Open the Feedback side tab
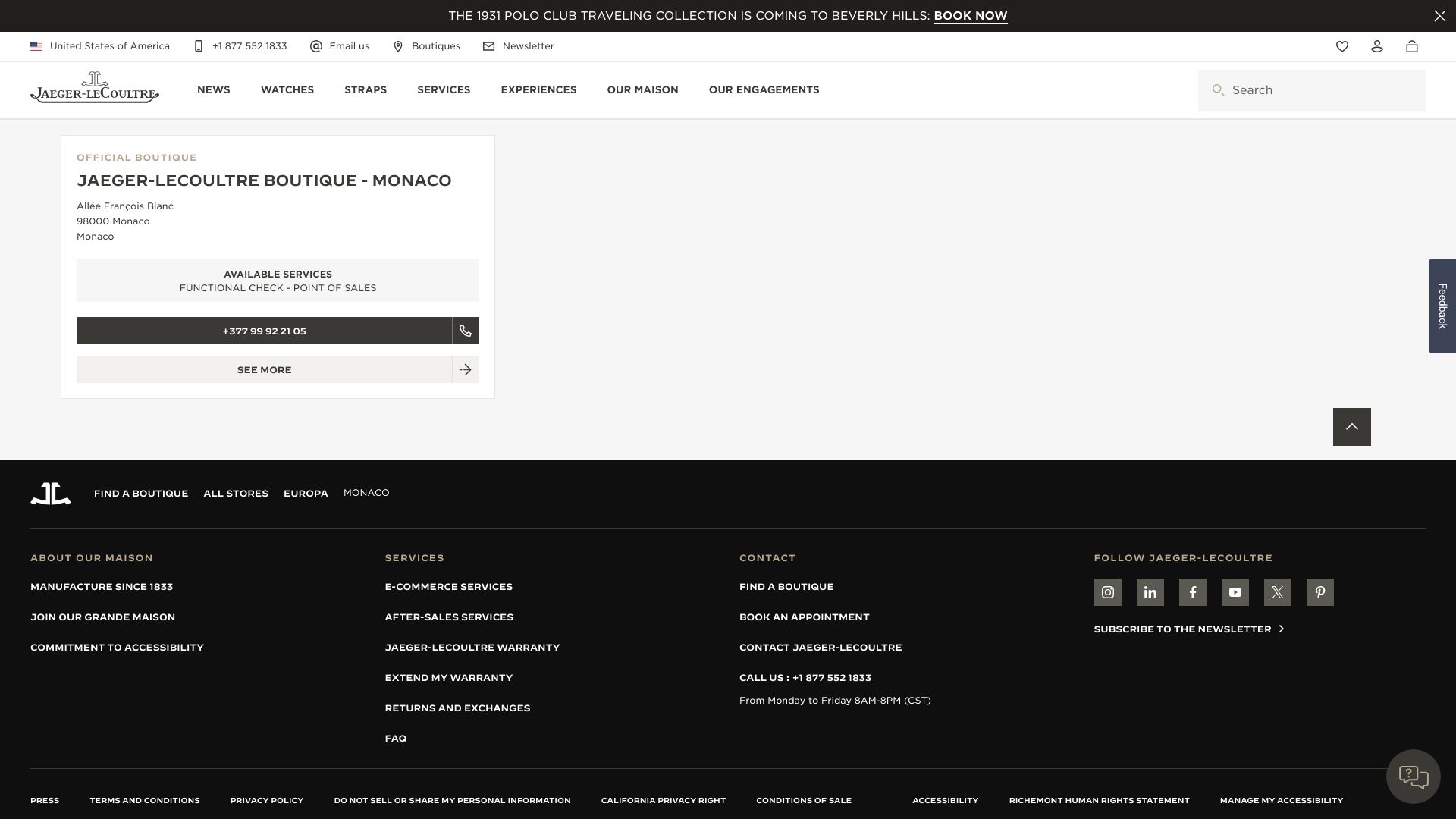Viewport: 1456px width, 819px height. pos(1442,306)
